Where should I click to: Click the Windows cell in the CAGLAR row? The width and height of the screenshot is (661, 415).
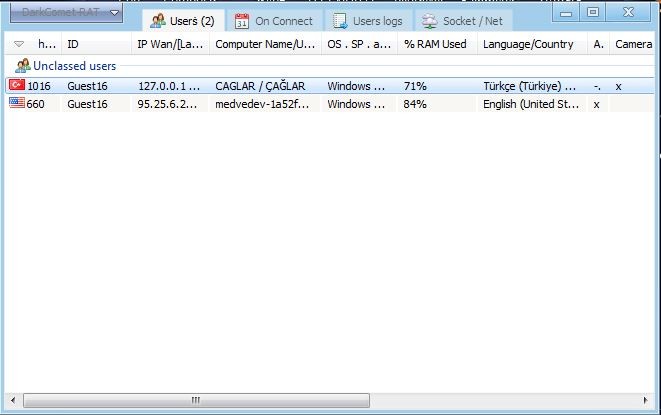click(356, 86)
